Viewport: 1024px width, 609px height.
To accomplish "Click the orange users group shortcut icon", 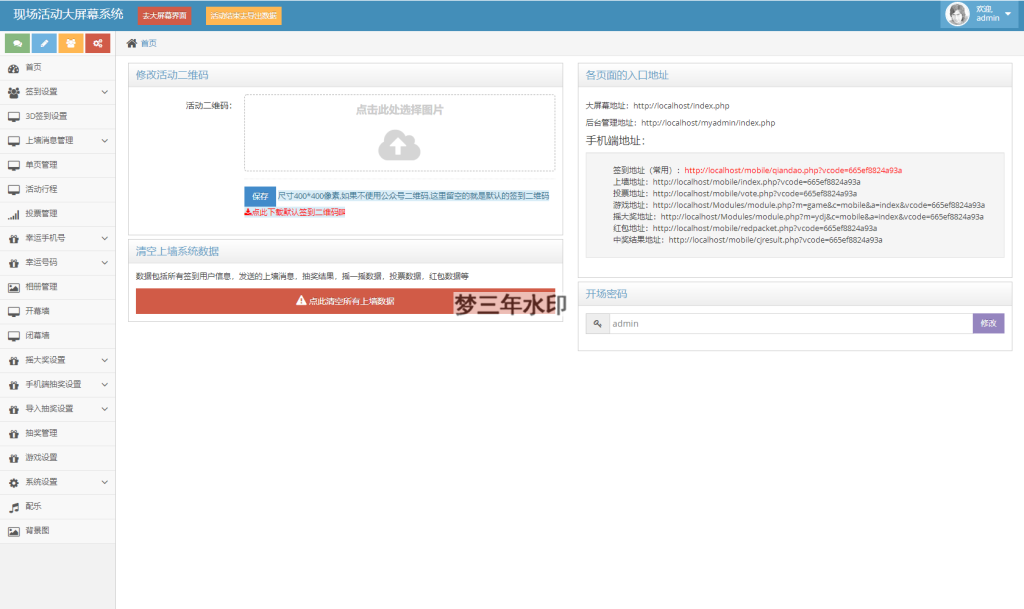I will pyautogui.click(x=71, y=43).
